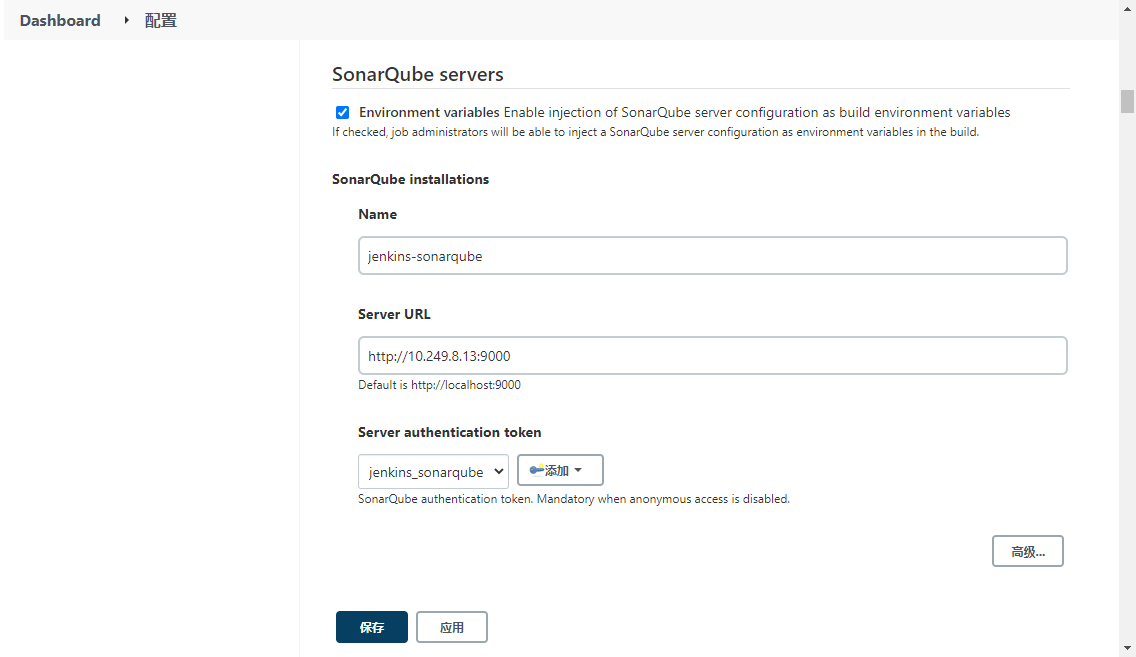Click scrollbar down arrow
This screenshot has height=657, width=1136.
click(x=1127, y=648)
